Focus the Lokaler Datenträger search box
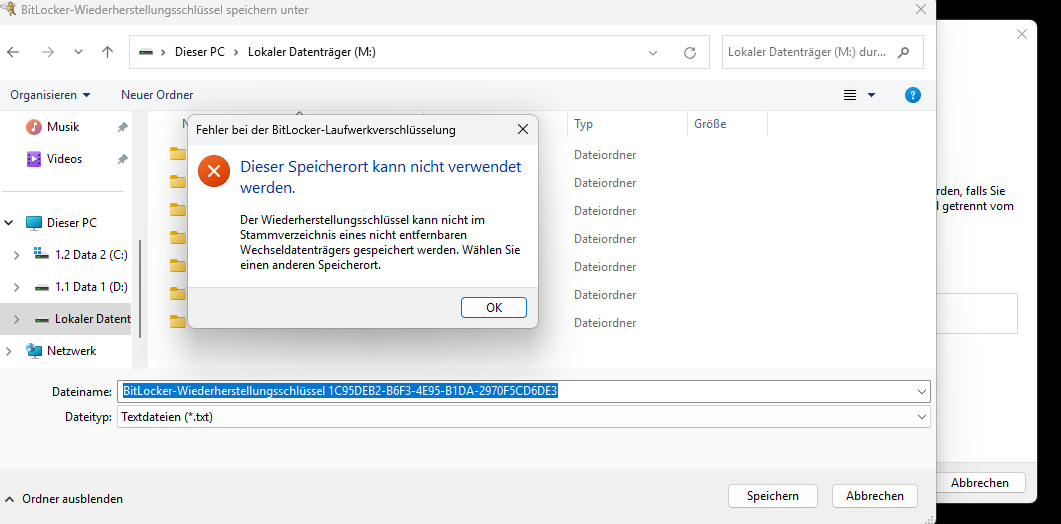This screenshot has width=1061, height=524. pos(822,52)
